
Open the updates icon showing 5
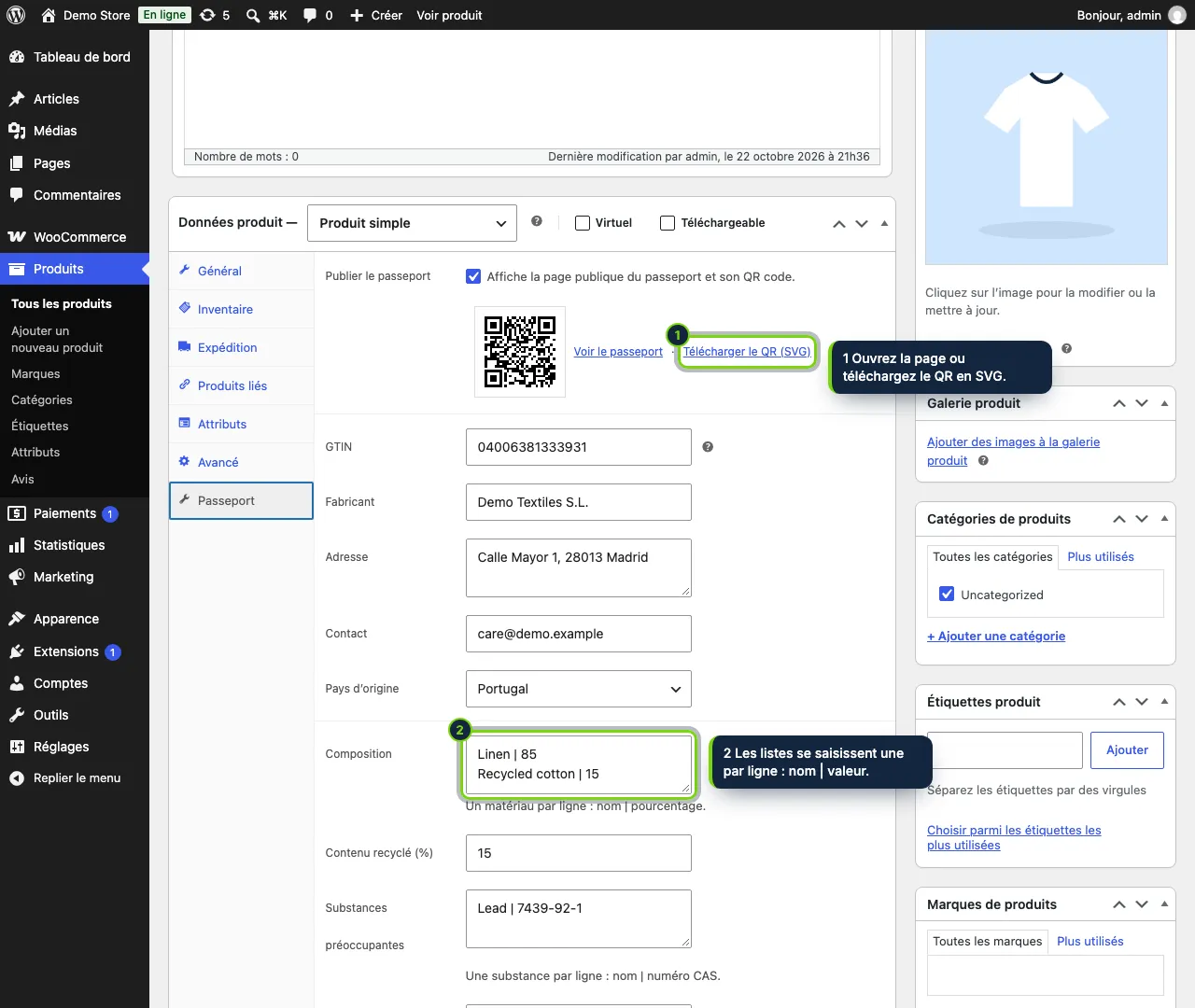tap(214, 15)
